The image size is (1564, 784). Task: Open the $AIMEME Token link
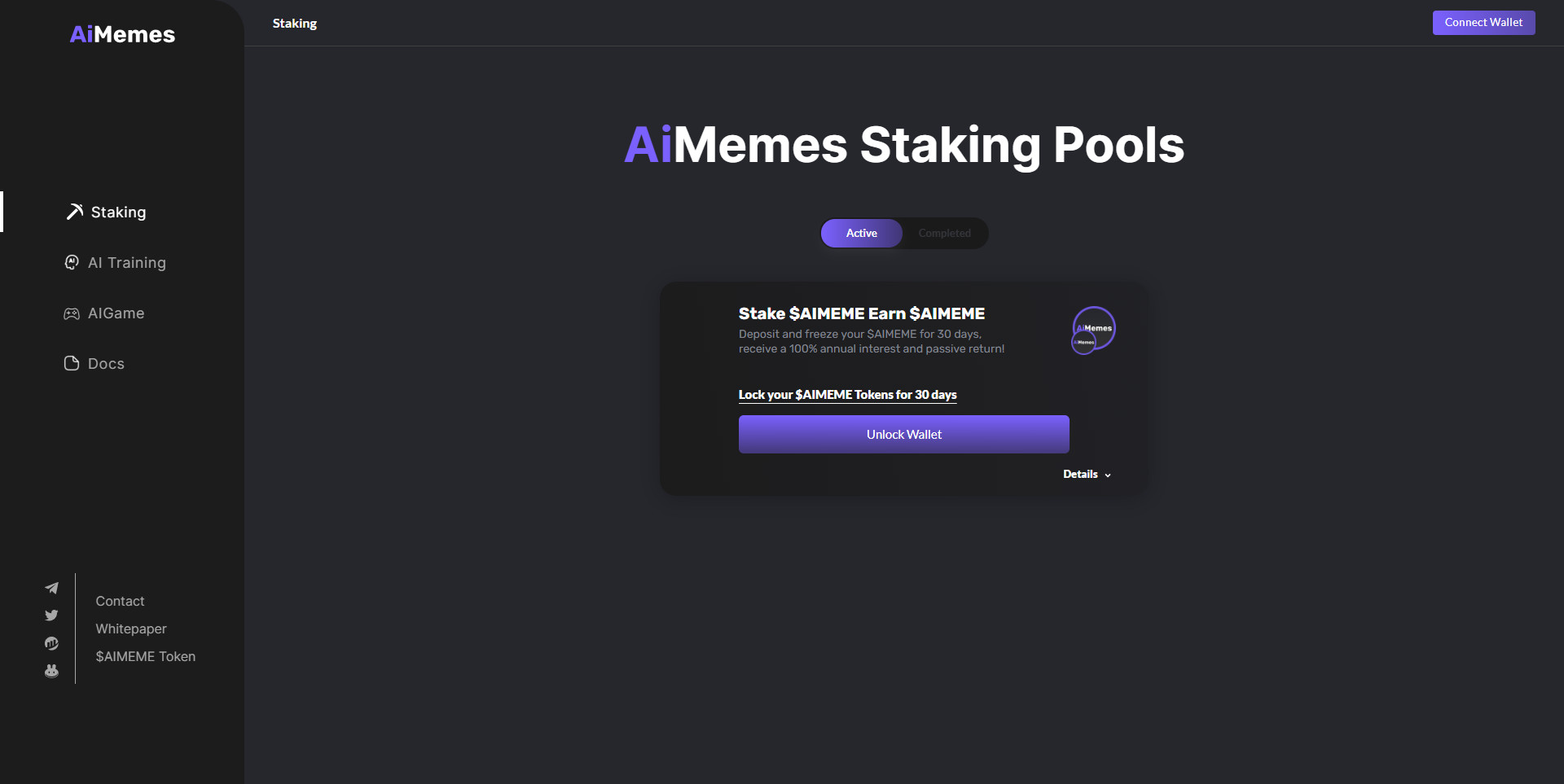coord(145,656)
